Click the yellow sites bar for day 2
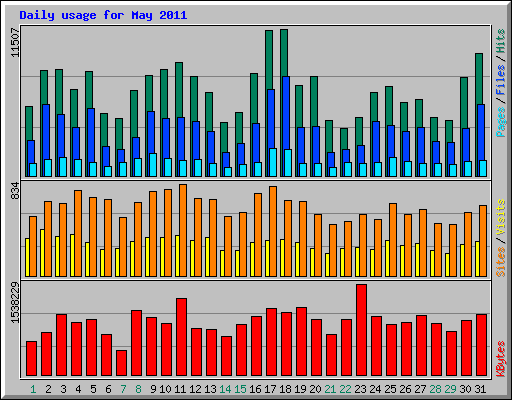Viewport: 512px width, 400px height. point(42,253)
